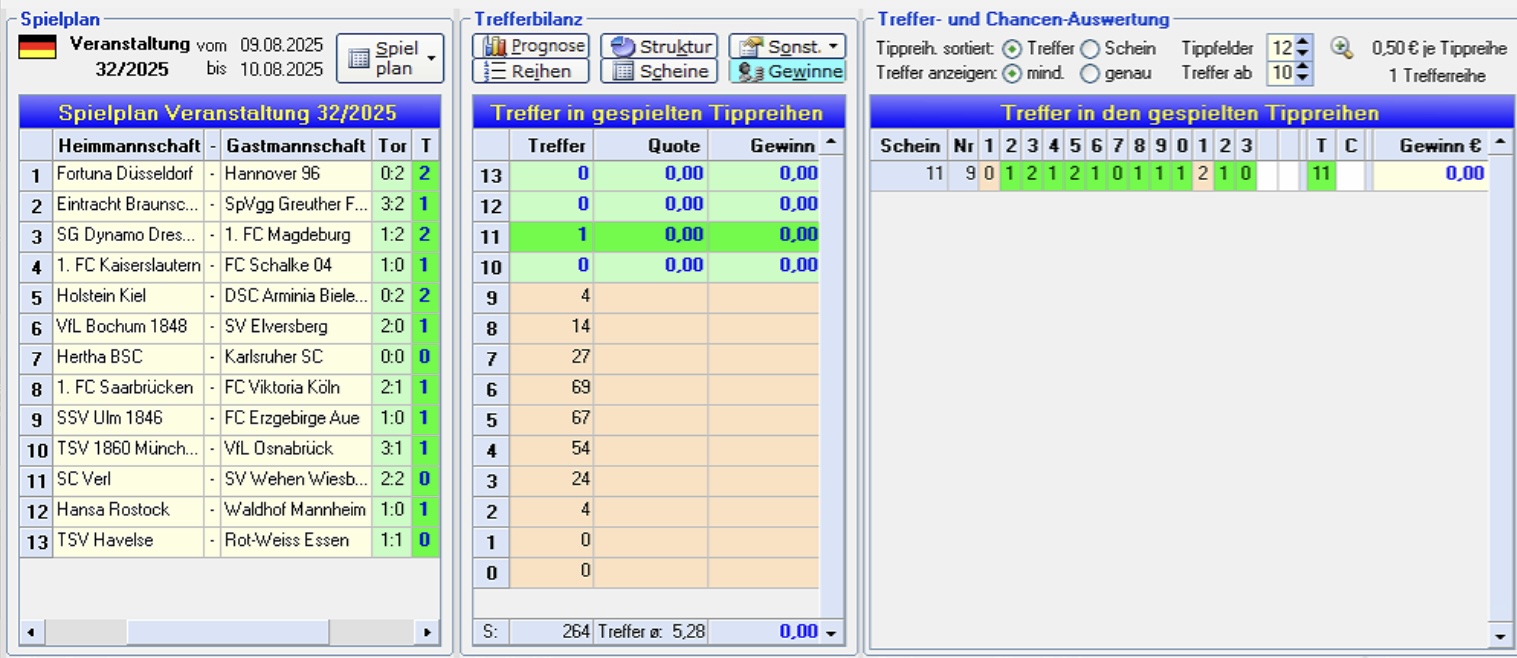Click the Spielplan horizontal scrollbar left arrow
1517x658 pixels.
(x=31, y=632)
